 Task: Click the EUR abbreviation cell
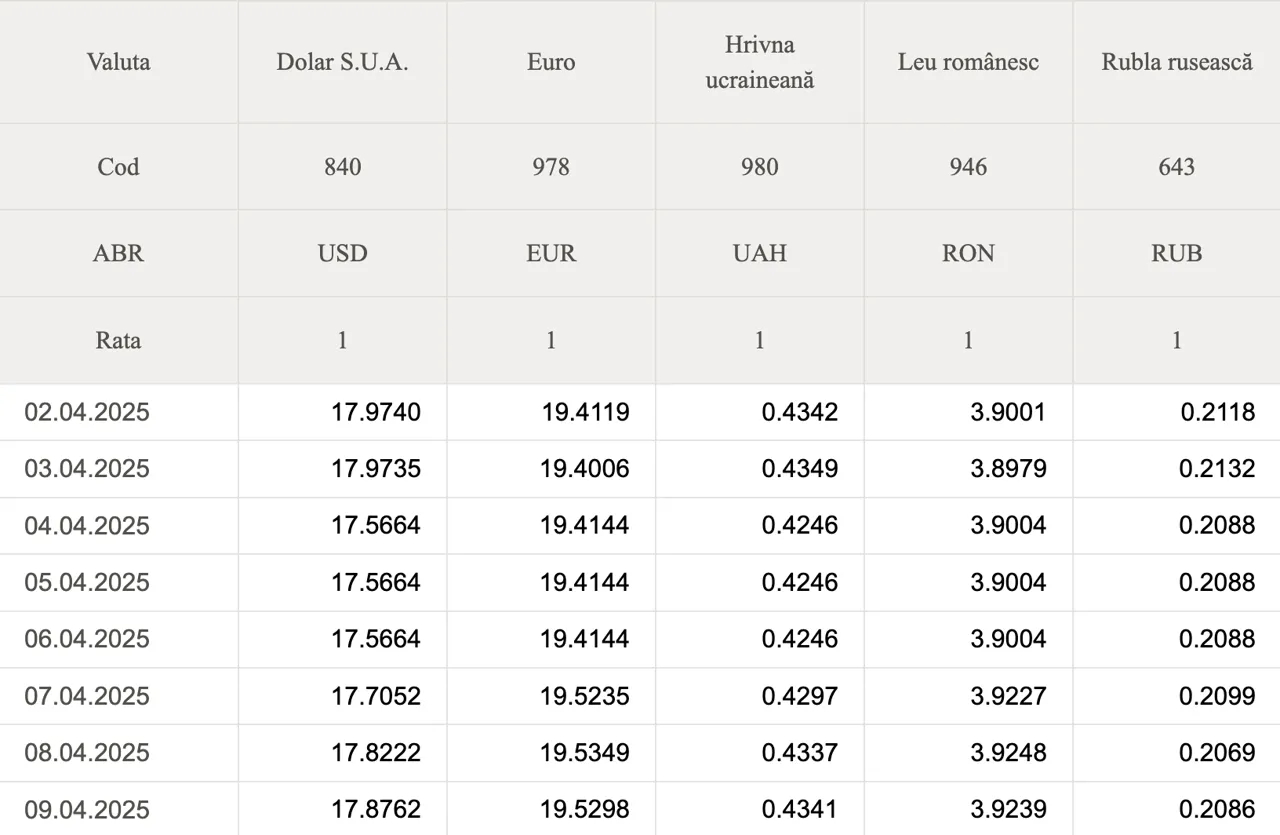pos(551,253)
